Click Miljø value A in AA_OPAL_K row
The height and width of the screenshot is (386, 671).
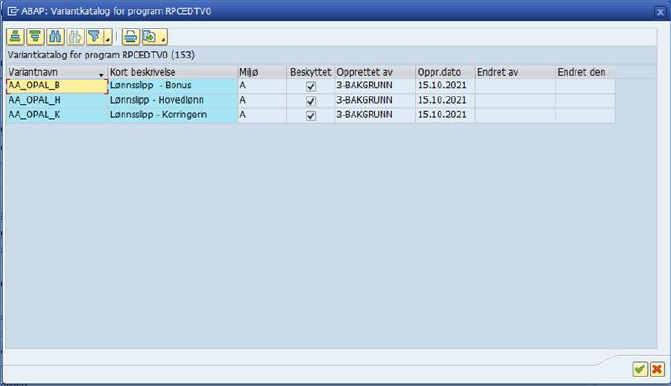[262, 115]
